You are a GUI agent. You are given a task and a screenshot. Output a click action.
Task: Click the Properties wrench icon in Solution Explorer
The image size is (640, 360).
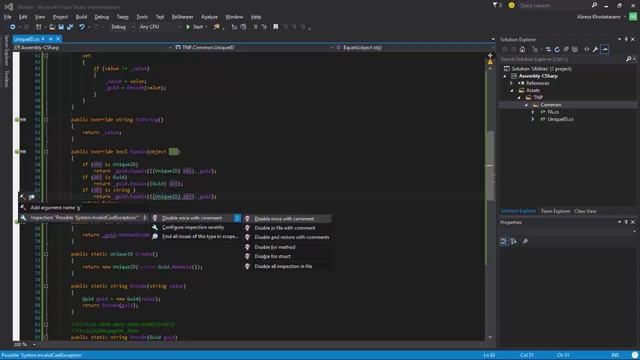click(596, 49)
